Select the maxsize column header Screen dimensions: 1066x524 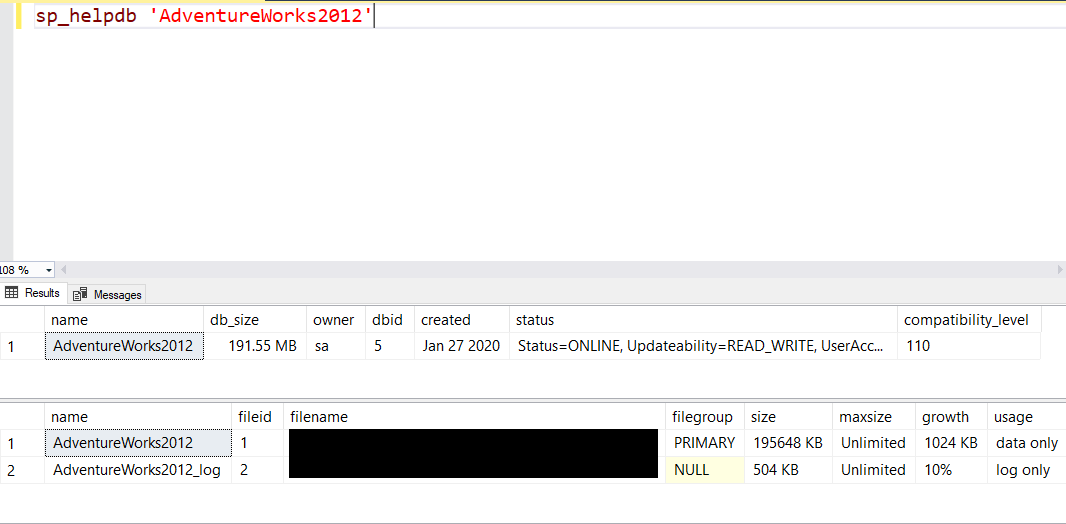tap(874, 417)
